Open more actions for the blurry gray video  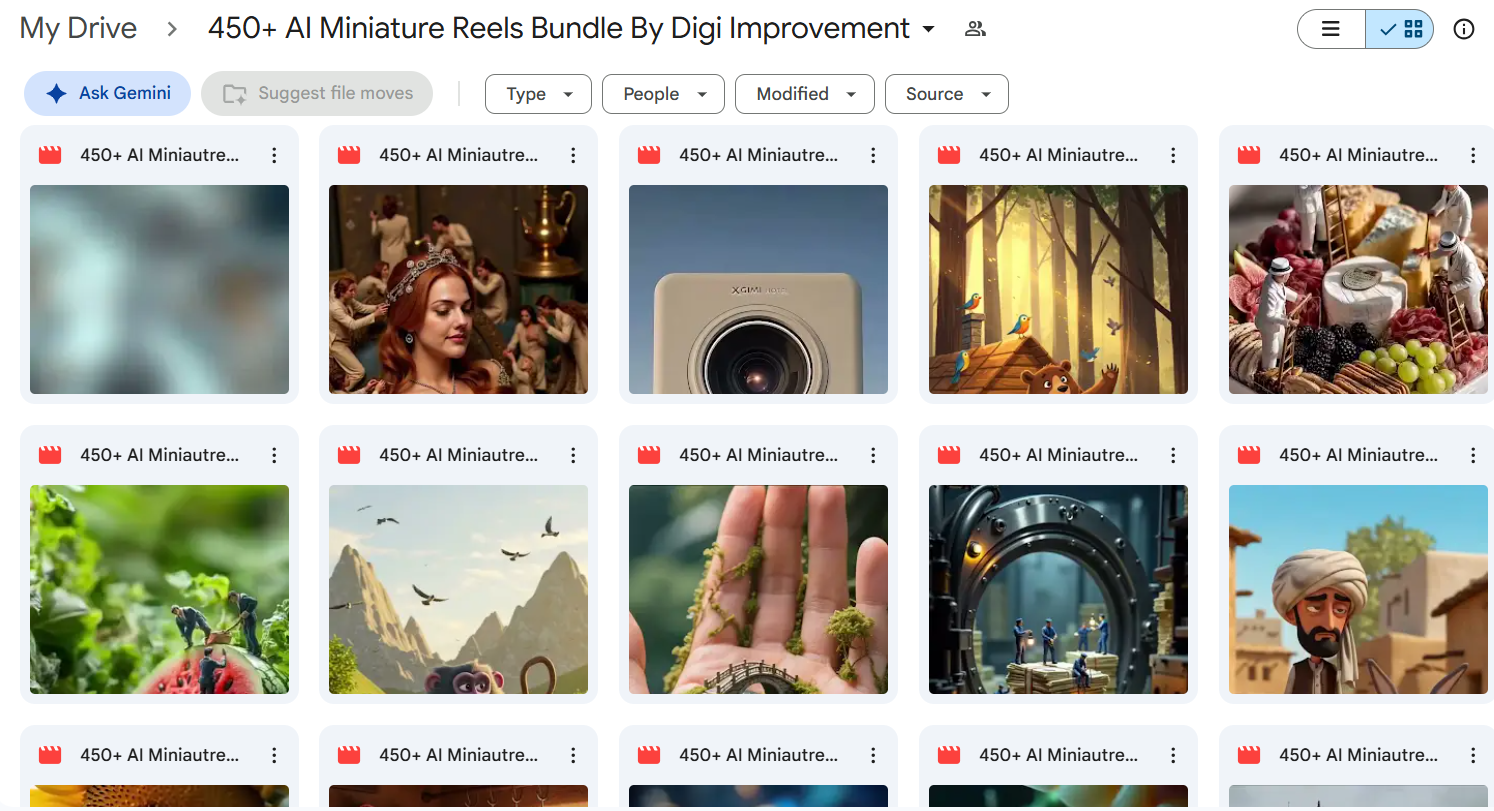(274, 155)
